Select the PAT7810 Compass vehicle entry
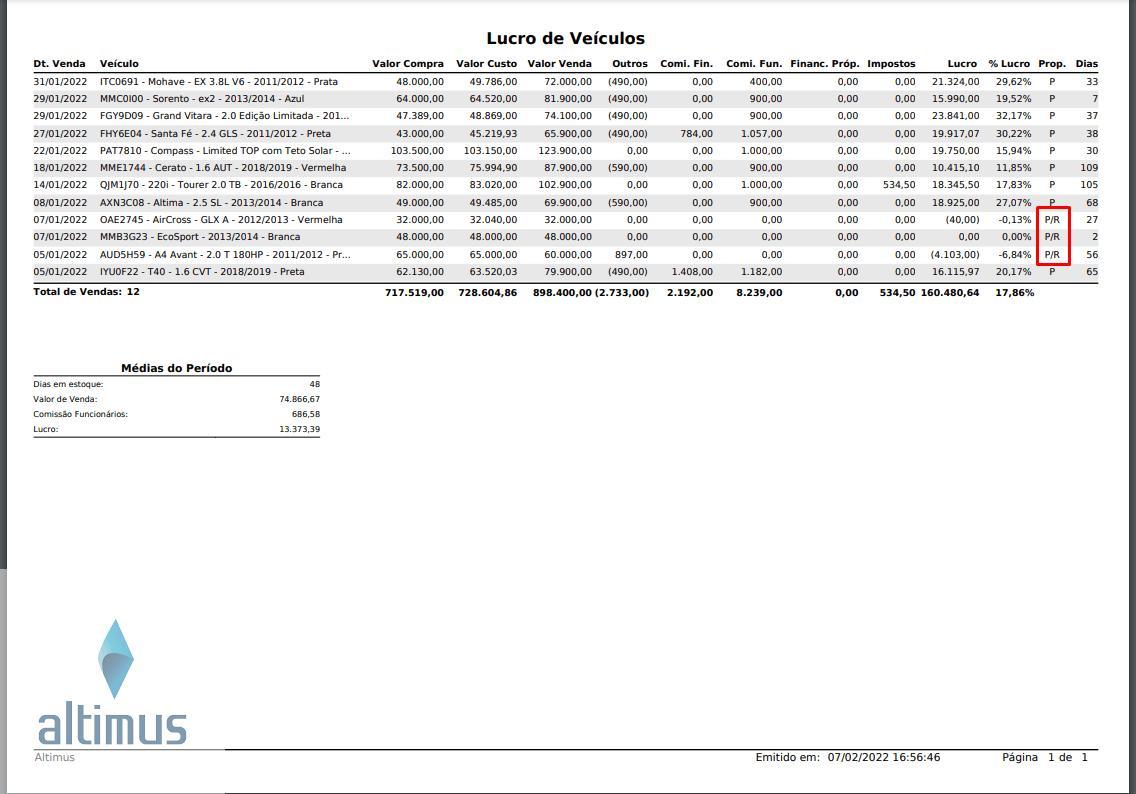This screenshot has width=1136, height=794. click(224, 151)
